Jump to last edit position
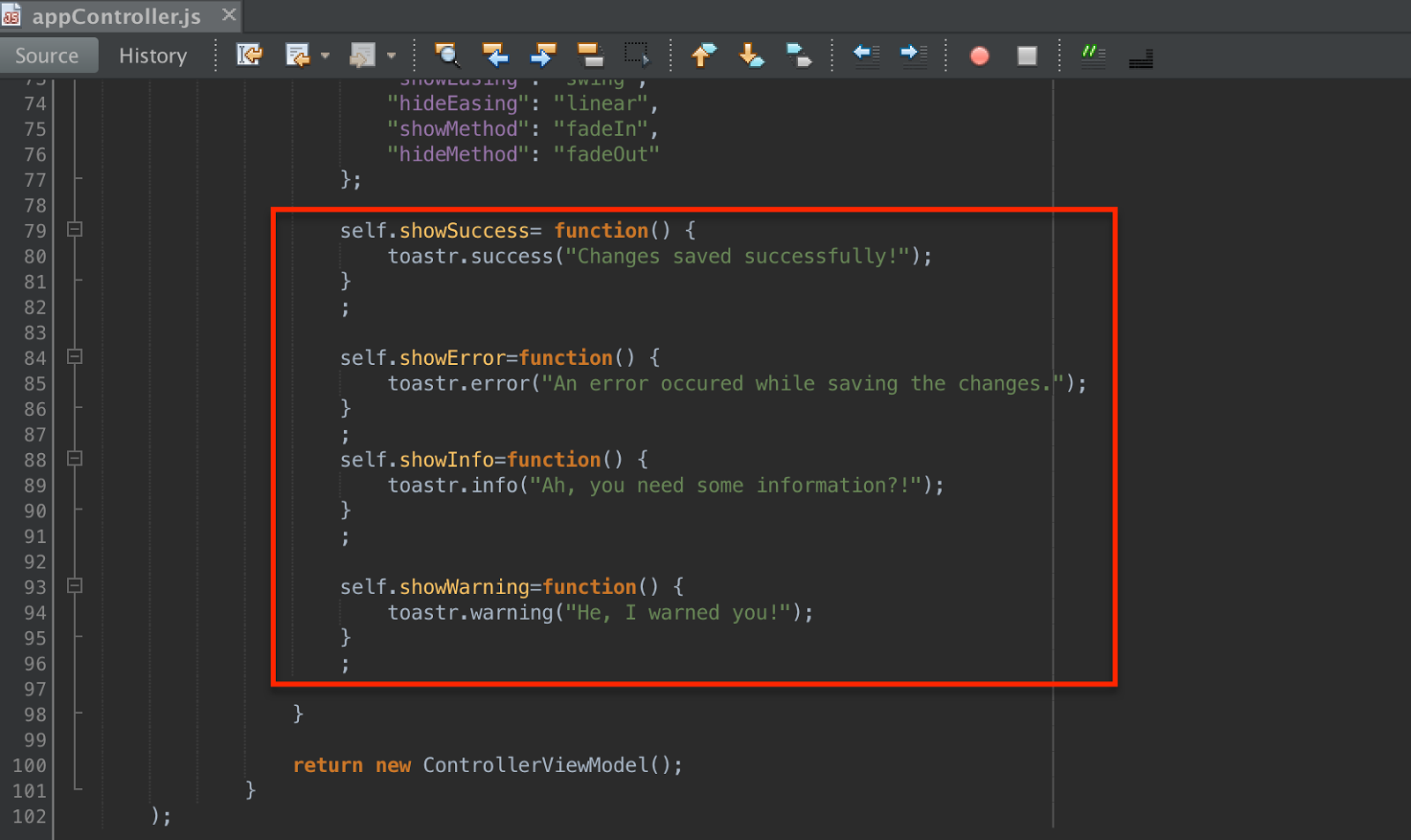 point(250,55)
